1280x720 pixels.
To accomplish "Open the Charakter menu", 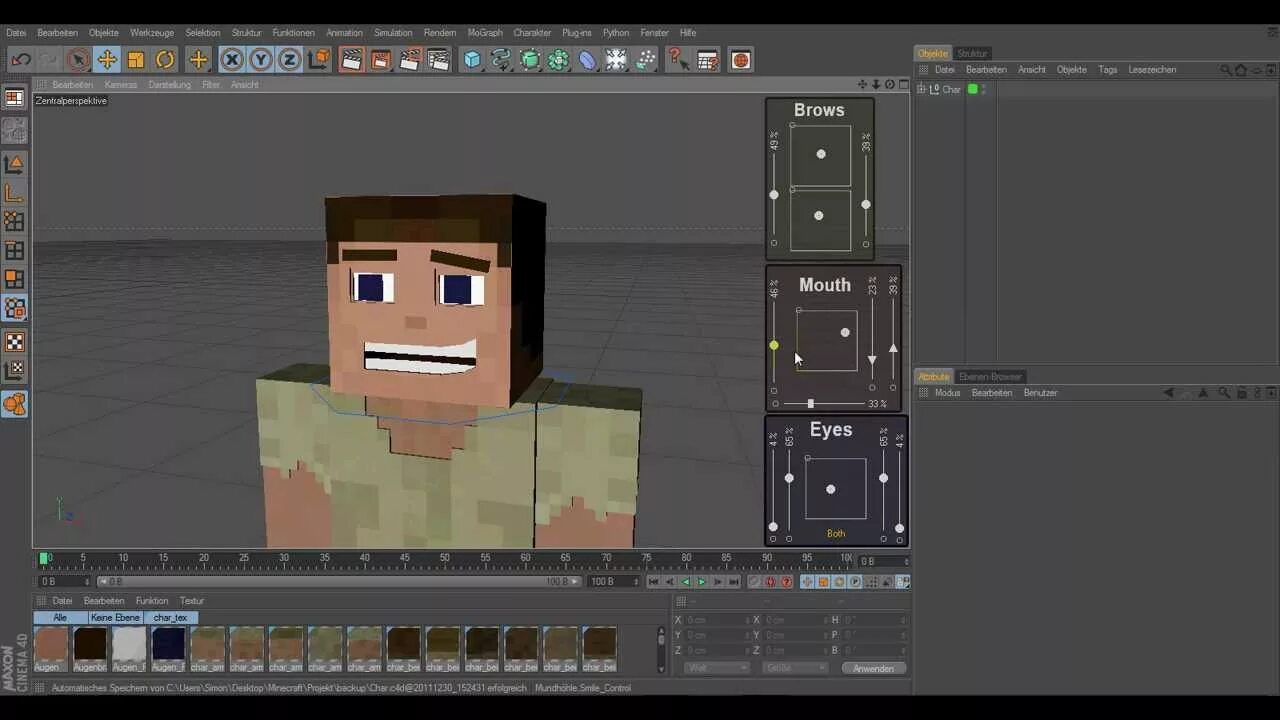I will pyautogui.click(x=532, y=33).
